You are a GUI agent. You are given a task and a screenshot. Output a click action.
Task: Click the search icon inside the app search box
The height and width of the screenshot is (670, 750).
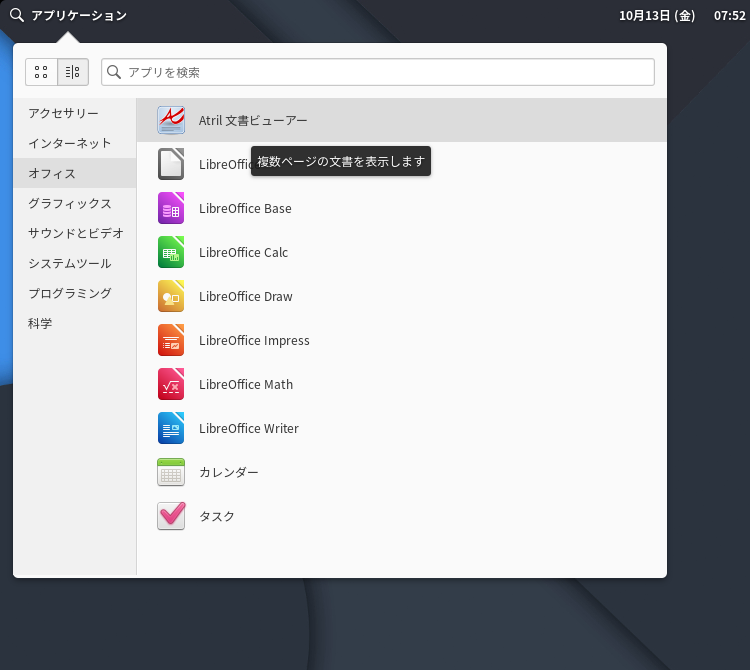114,72
